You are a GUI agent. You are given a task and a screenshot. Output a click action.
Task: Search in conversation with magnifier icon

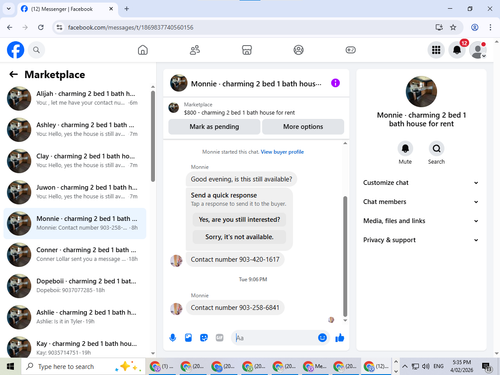pos(436,148)
